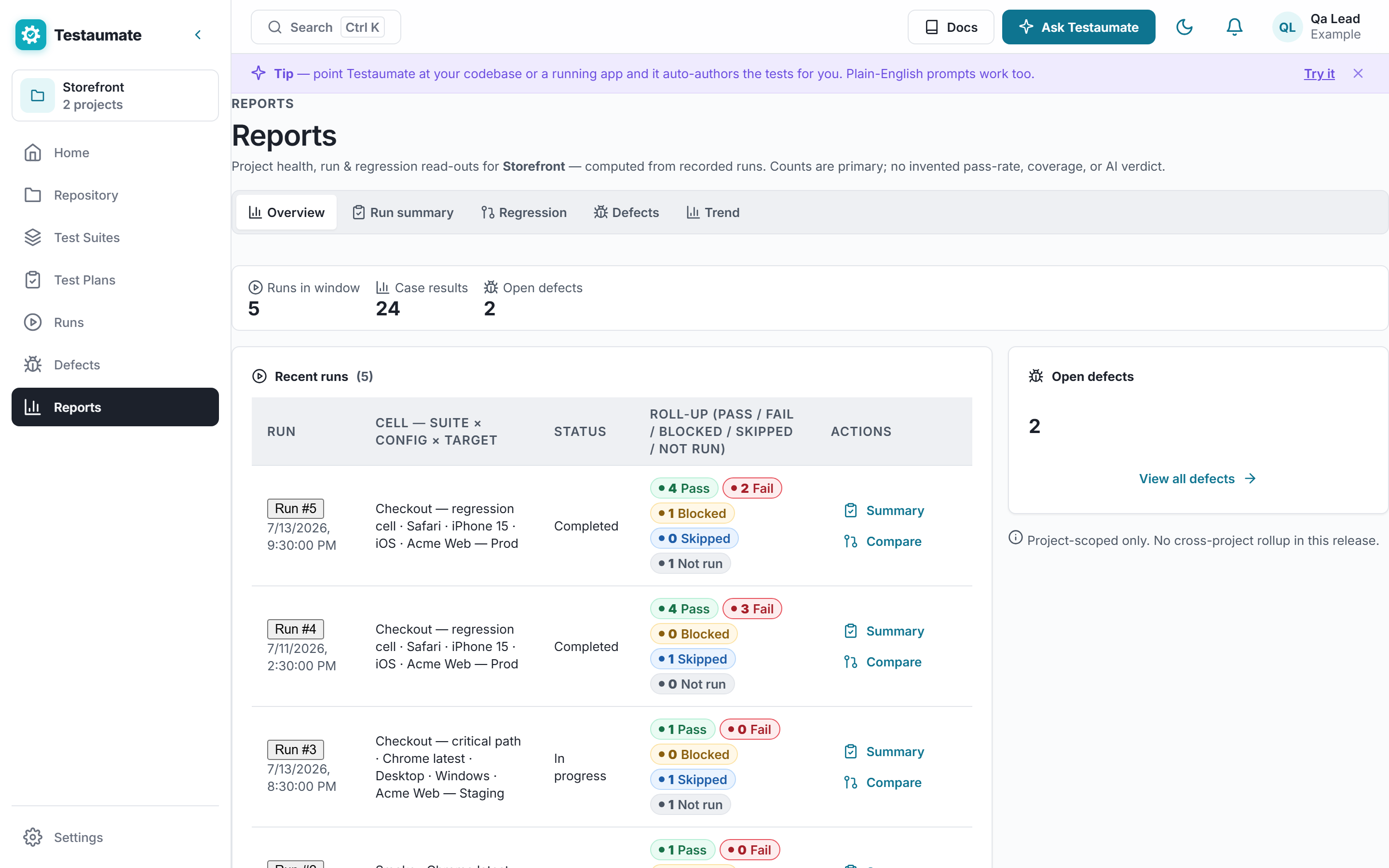The image size is (1389, 868).
Task: Click the Try it link in the tip banner
Action: coord(1319,73)
